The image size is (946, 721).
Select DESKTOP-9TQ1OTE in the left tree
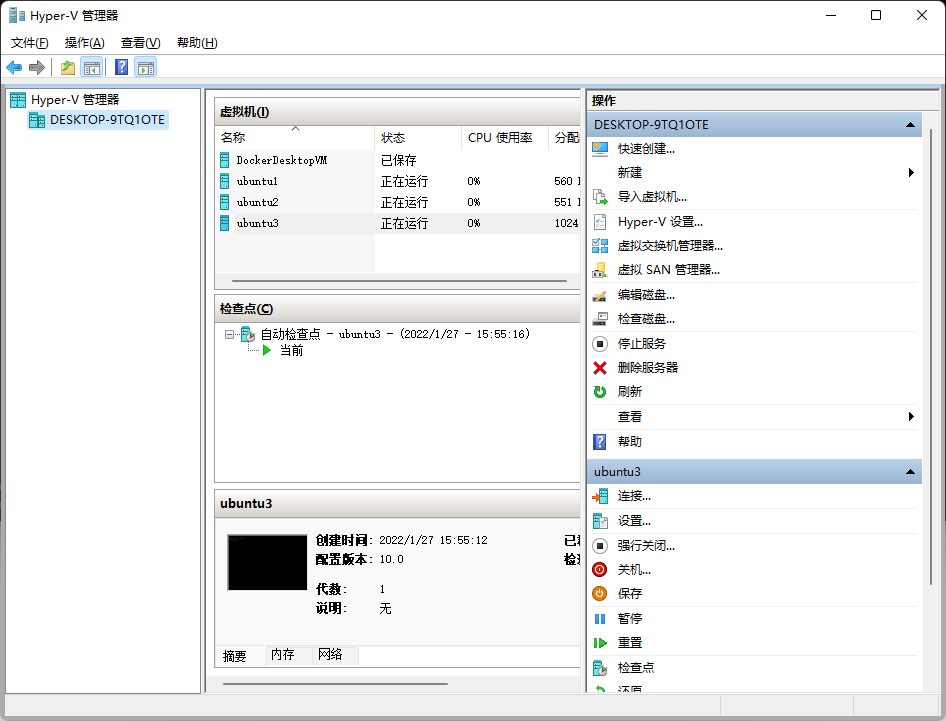[x=107, y=120]
